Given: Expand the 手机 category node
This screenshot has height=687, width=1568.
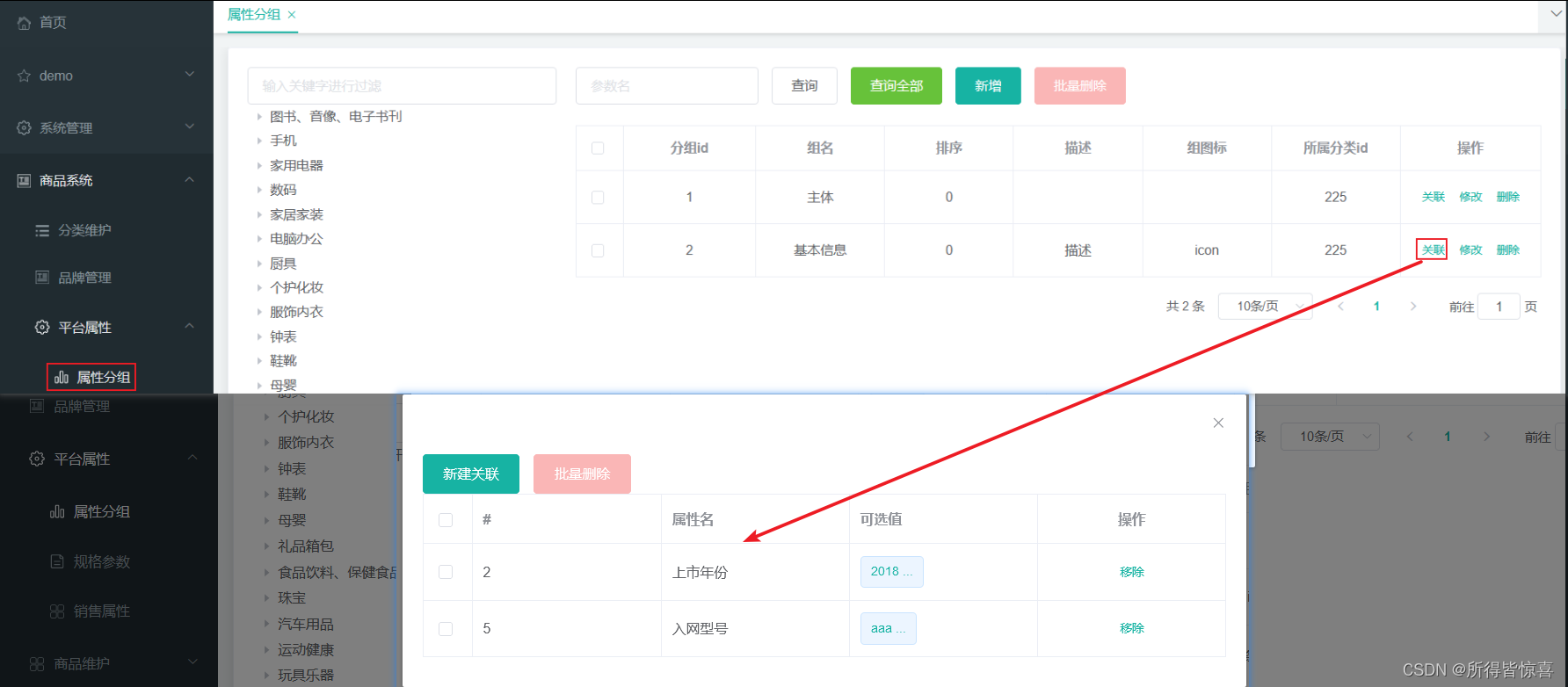Looking at the screenshot, I should click(259, 141).
